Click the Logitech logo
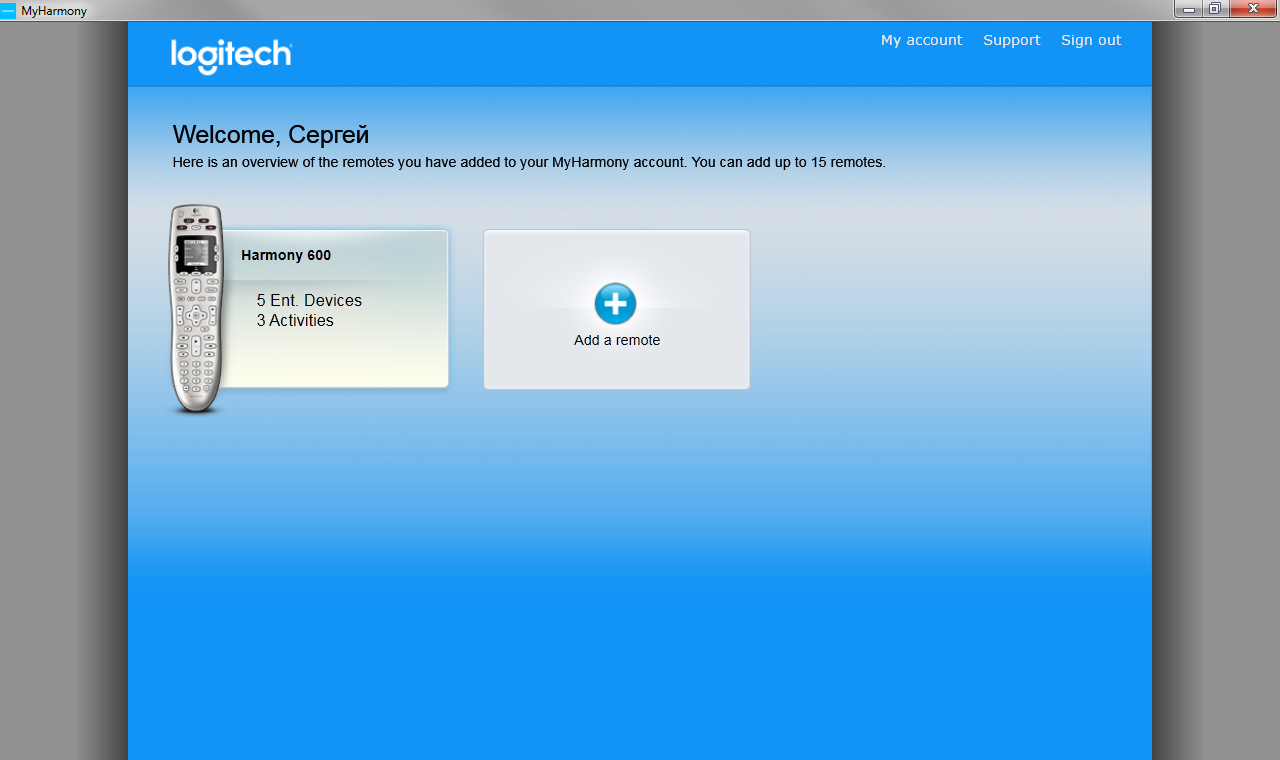 click(231, 56)
